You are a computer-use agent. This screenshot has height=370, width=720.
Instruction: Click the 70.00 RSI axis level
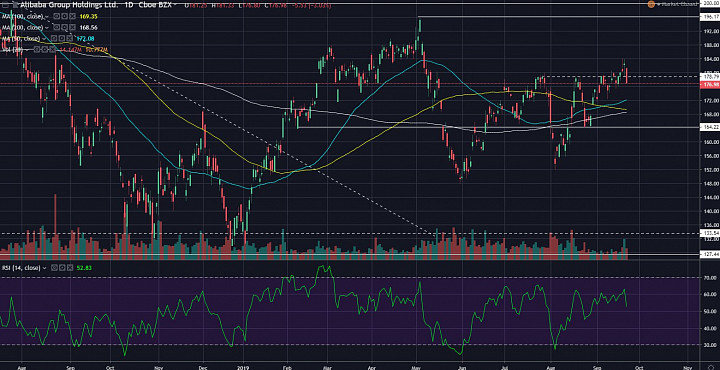coord(711,278)
